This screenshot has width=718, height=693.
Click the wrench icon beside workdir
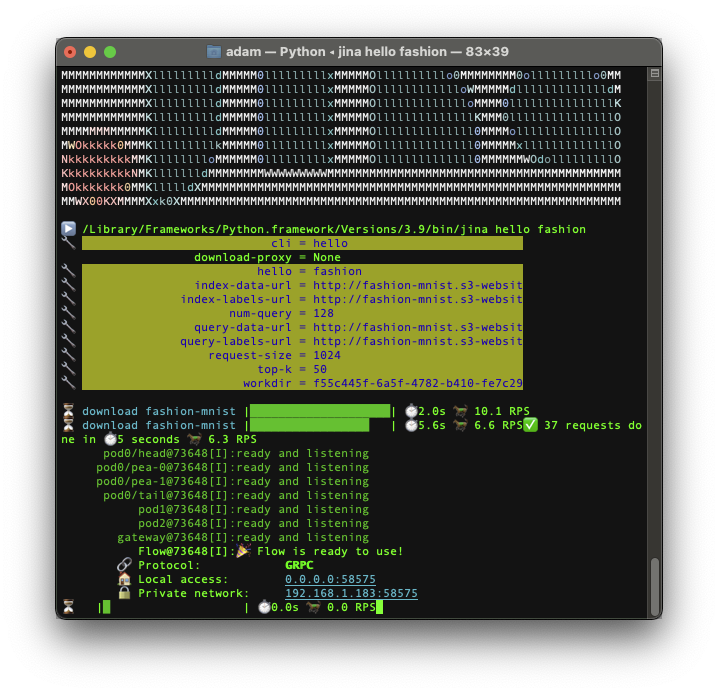coord(68,383)
